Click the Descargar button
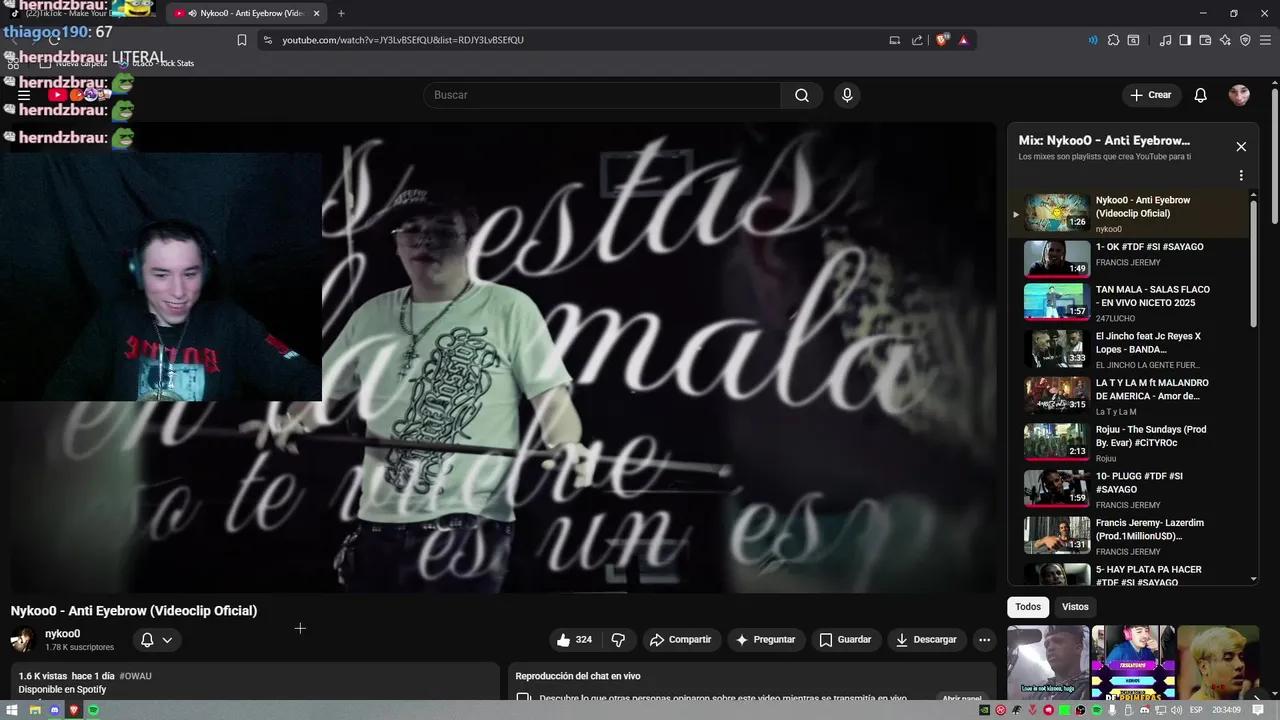This screenshot has width=1280, height=720. point(926,640)
